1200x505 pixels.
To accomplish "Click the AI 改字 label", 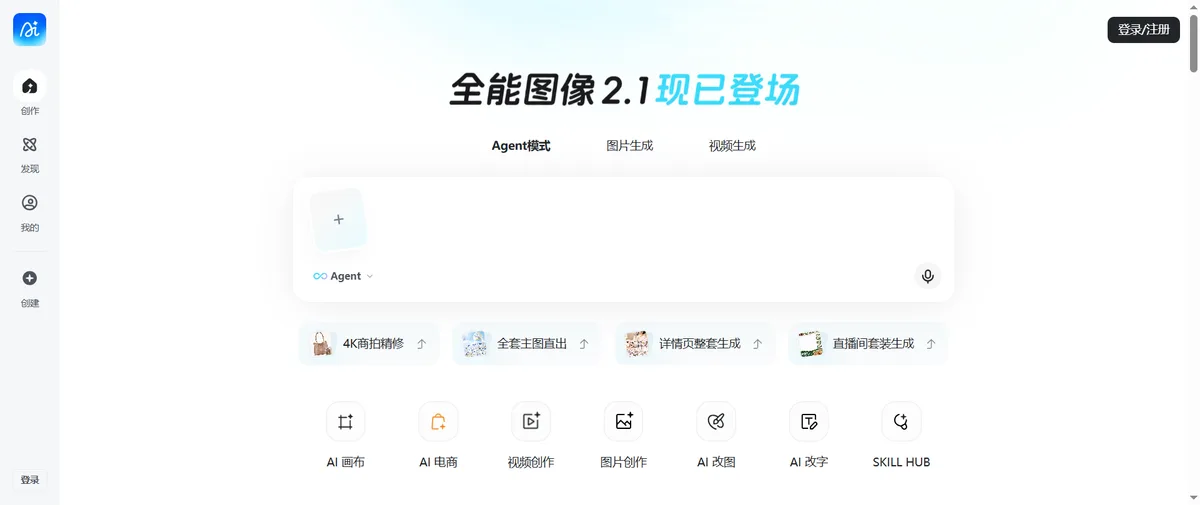I will (809, 462).
